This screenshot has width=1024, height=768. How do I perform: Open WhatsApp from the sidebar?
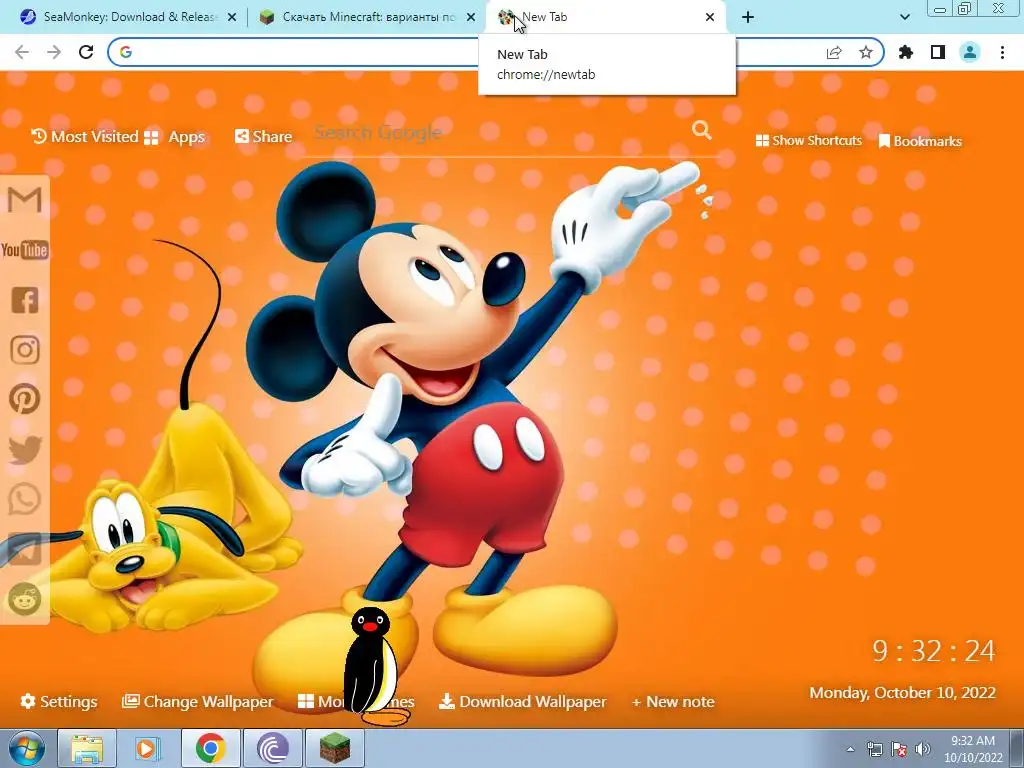coord(25,500)
